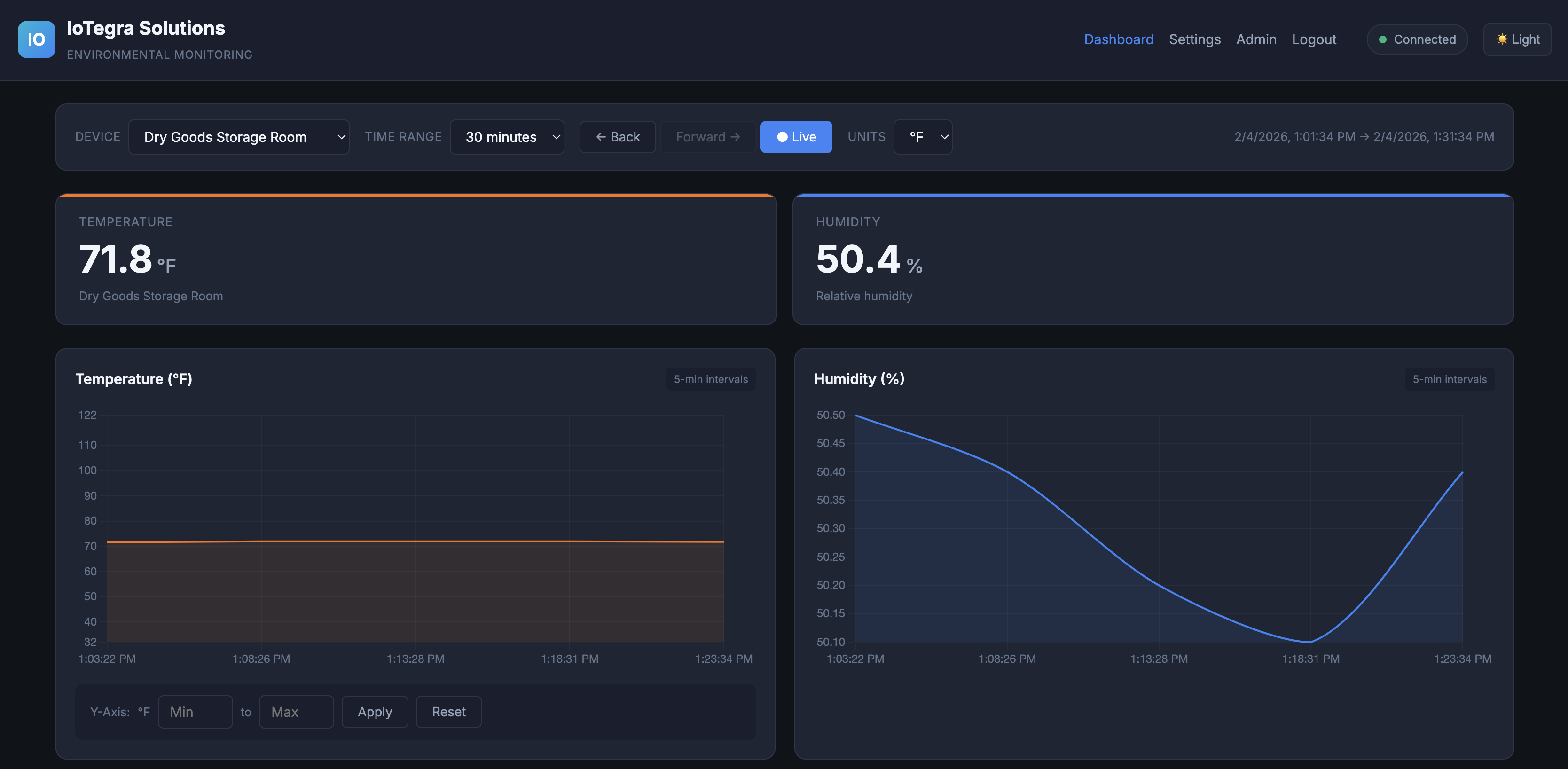This screenshot has height=769, width=1568.
Task: Click Connected to check connection status
Action: coord(1417,39)
